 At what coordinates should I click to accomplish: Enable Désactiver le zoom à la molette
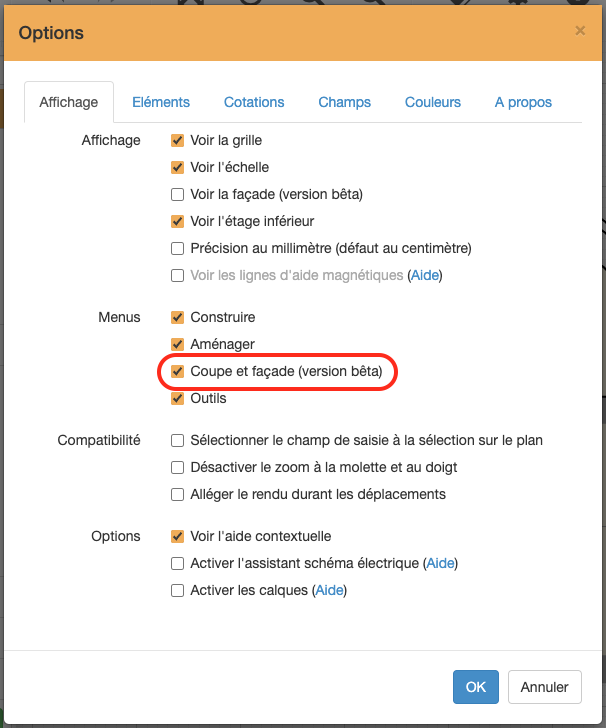[x=178, y=468]
